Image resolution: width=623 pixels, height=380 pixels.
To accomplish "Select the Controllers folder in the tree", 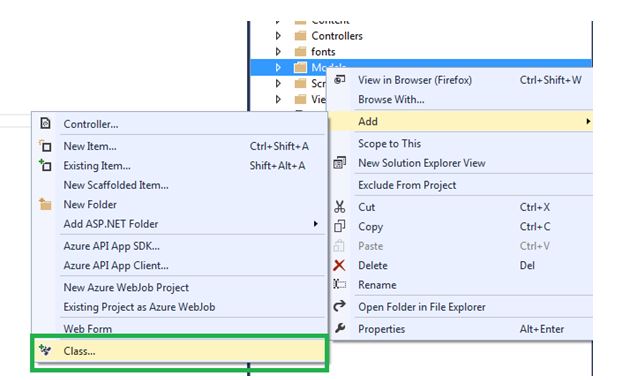I will tap(337, 36).
